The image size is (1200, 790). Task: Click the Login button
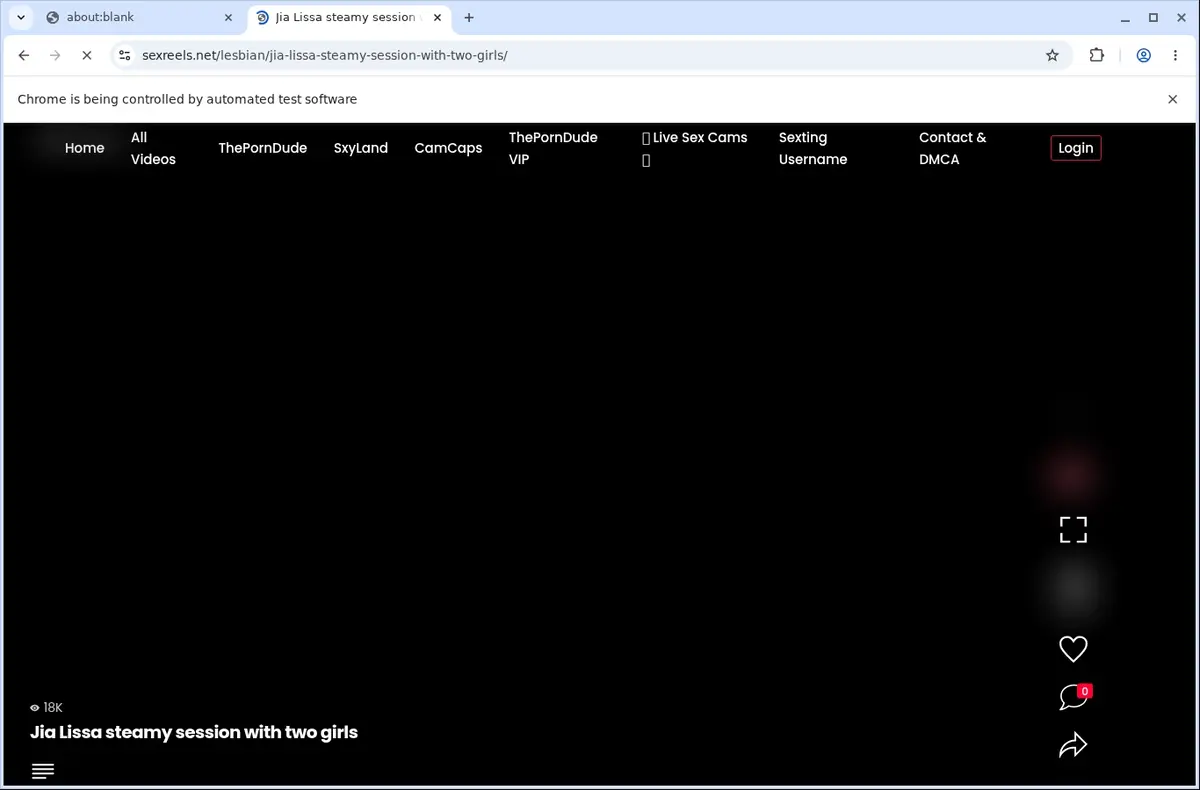1076,148
